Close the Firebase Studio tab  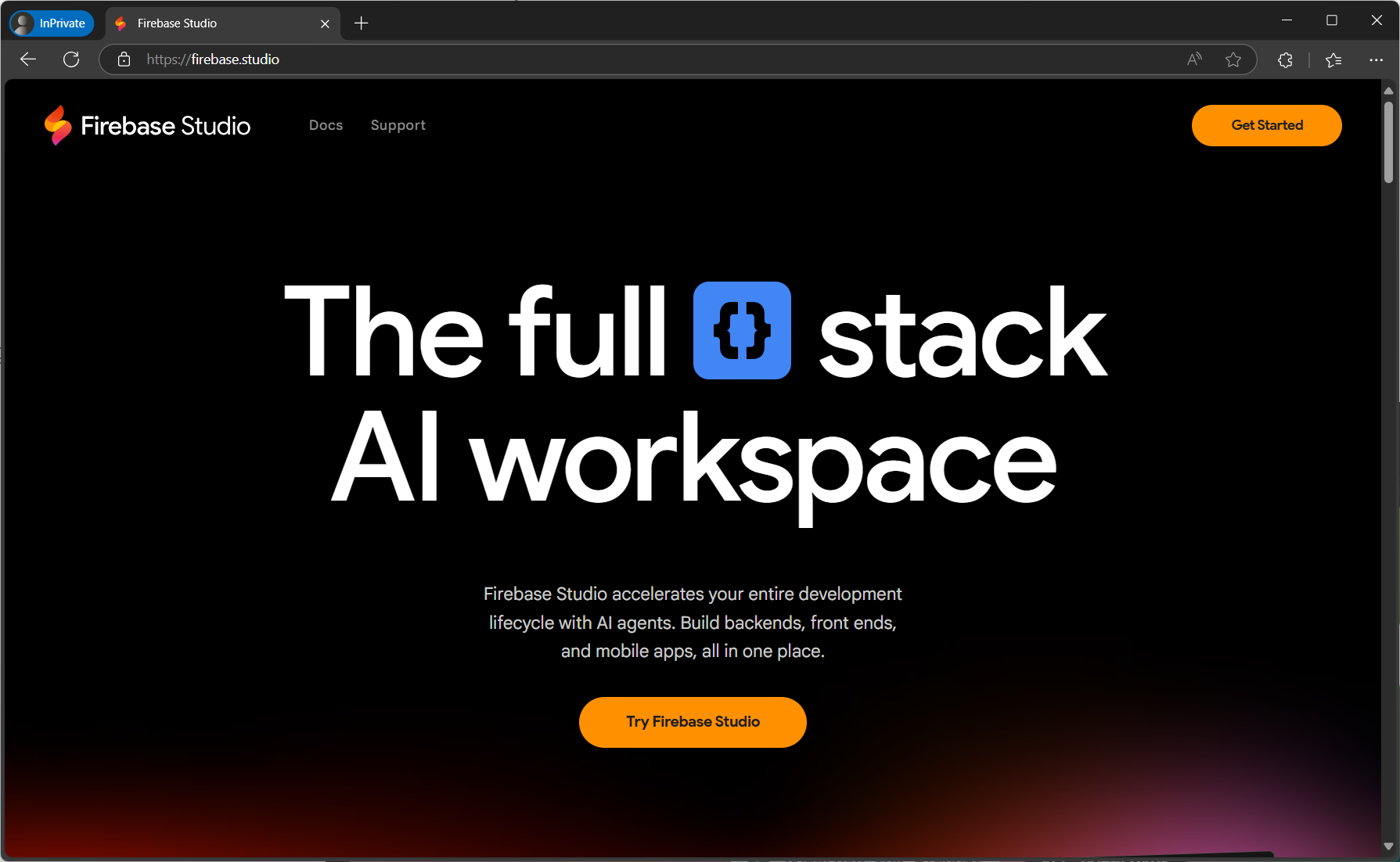pos(325,23)
